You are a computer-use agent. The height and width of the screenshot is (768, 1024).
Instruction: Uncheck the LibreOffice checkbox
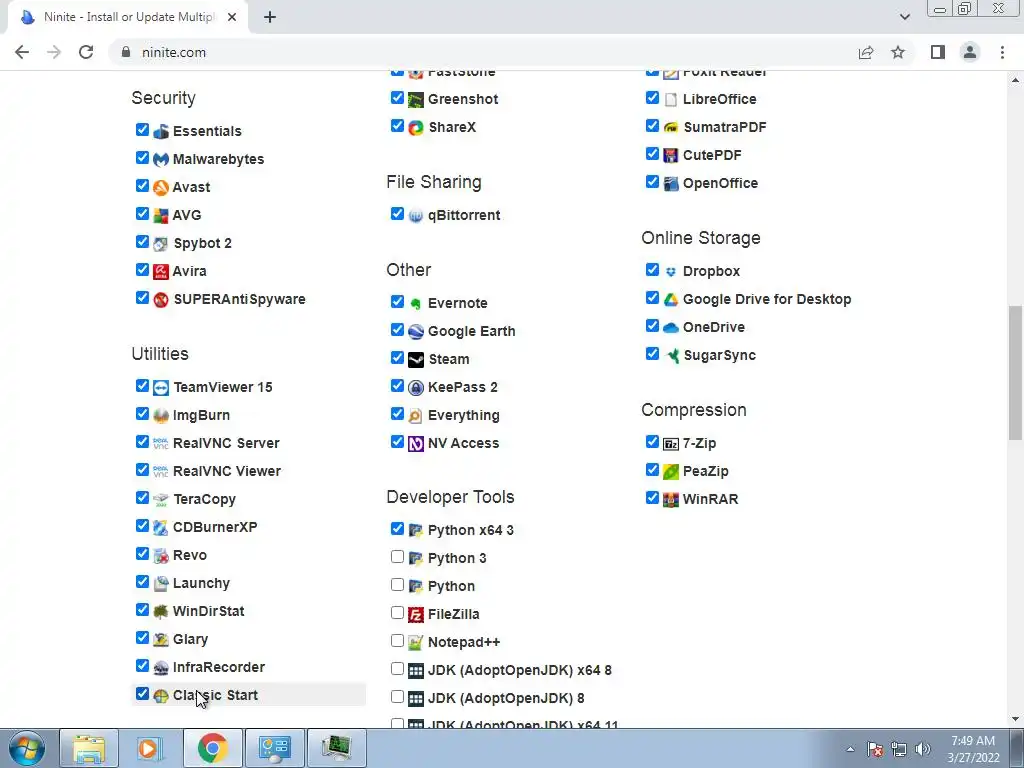tap(652, 97)
